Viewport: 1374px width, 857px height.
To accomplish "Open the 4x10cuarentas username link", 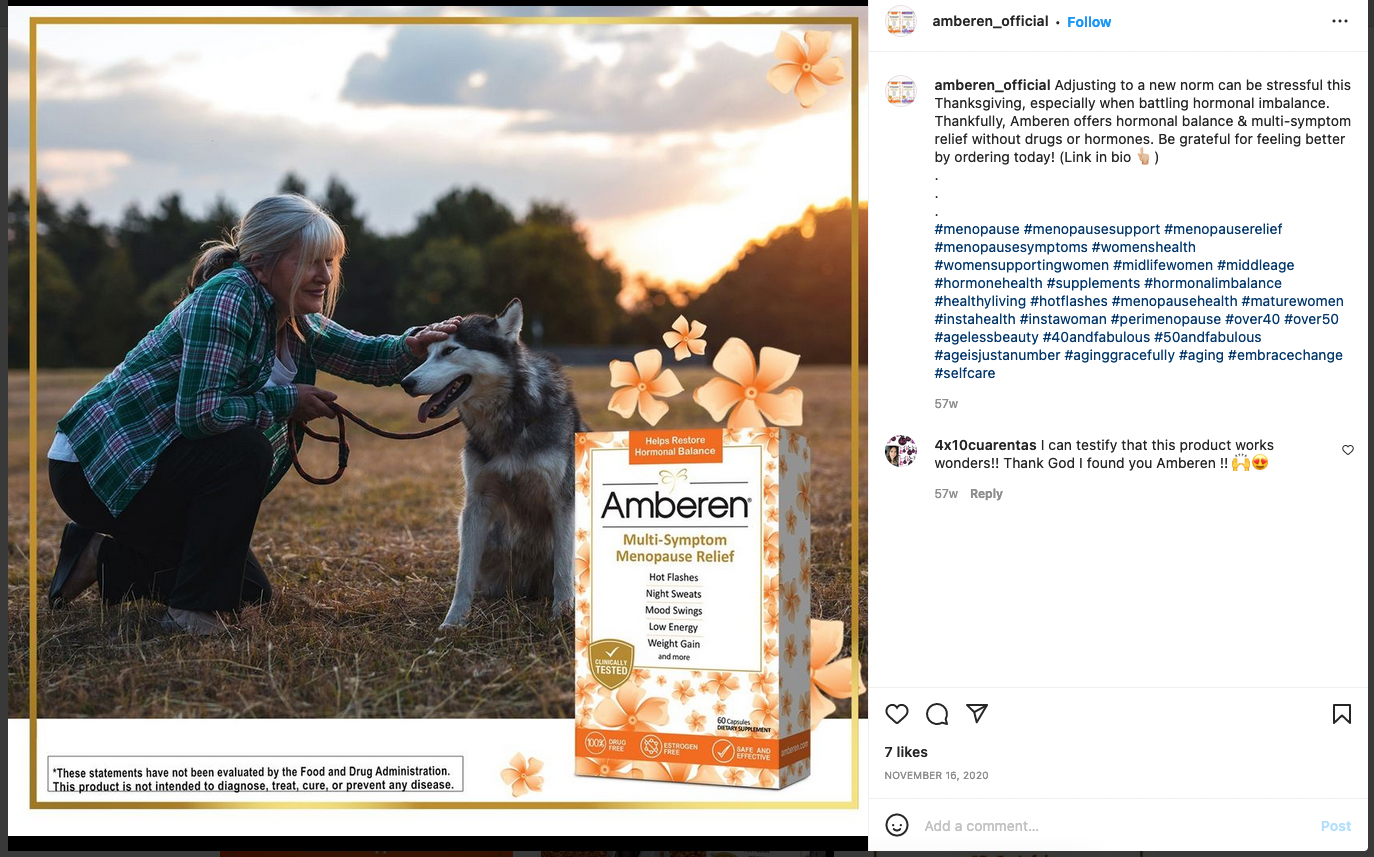I will 985,445.
